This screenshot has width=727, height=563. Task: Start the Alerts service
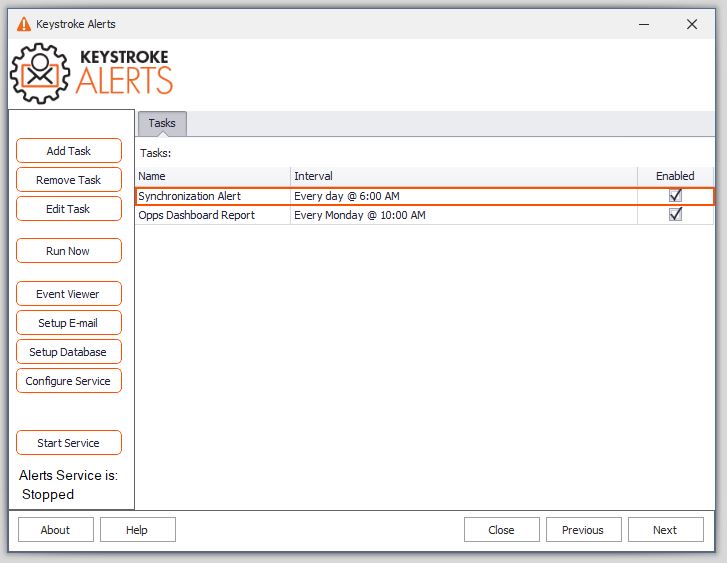69,443
